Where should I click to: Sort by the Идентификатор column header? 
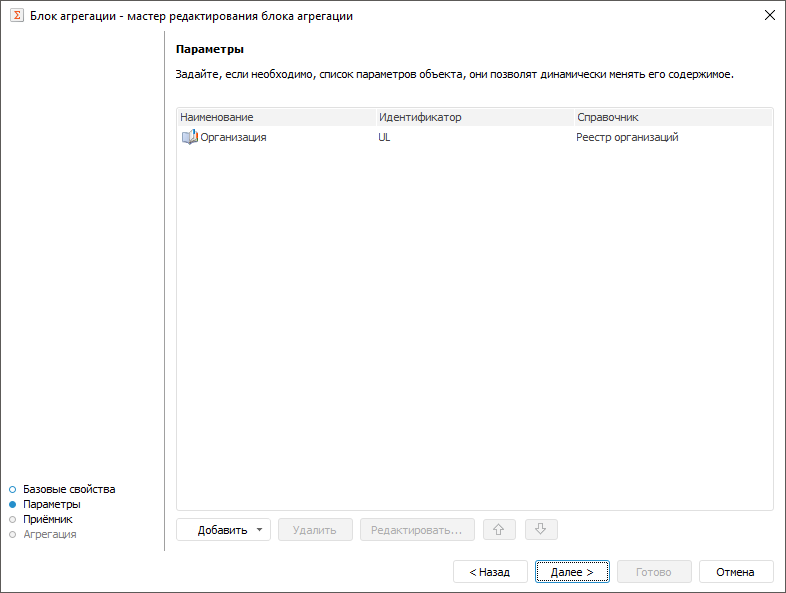pyautogui.click(x=420, y=117)
